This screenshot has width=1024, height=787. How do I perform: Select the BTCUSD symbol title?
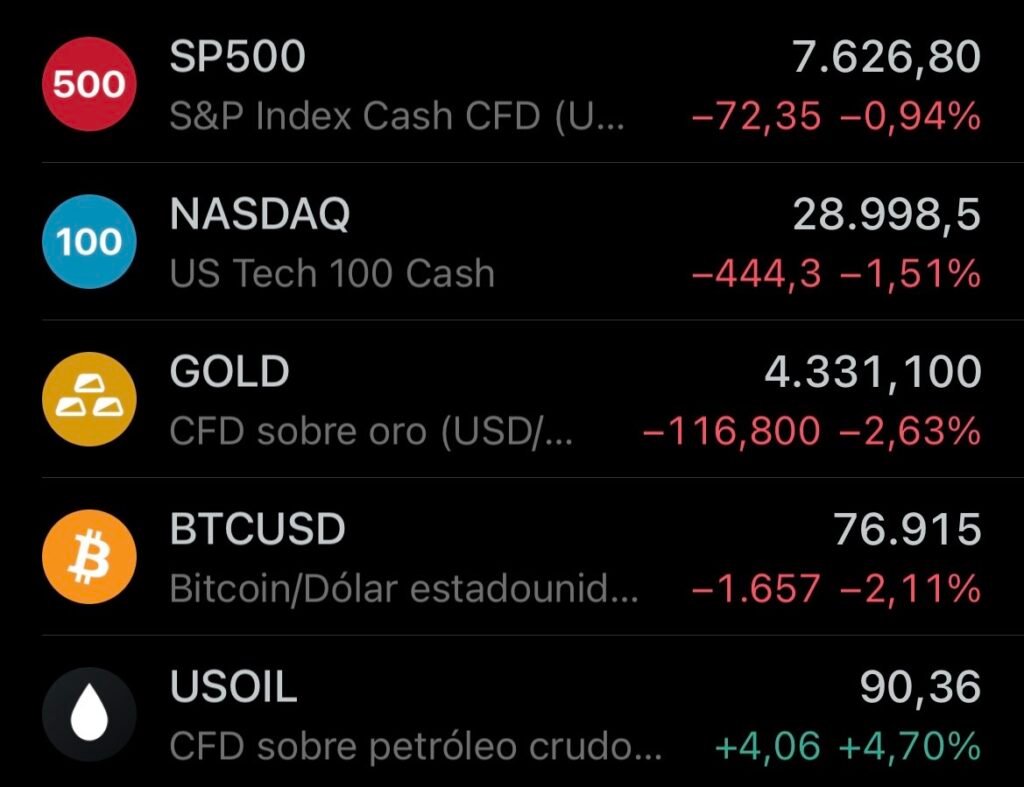(x=257, y=529)
